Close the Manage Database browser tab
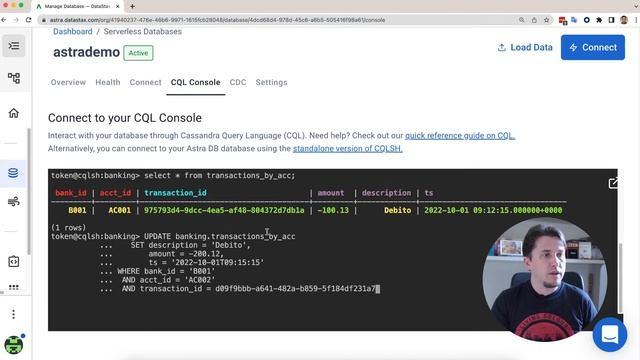The image size is (640, 360). tap(118, 6)
